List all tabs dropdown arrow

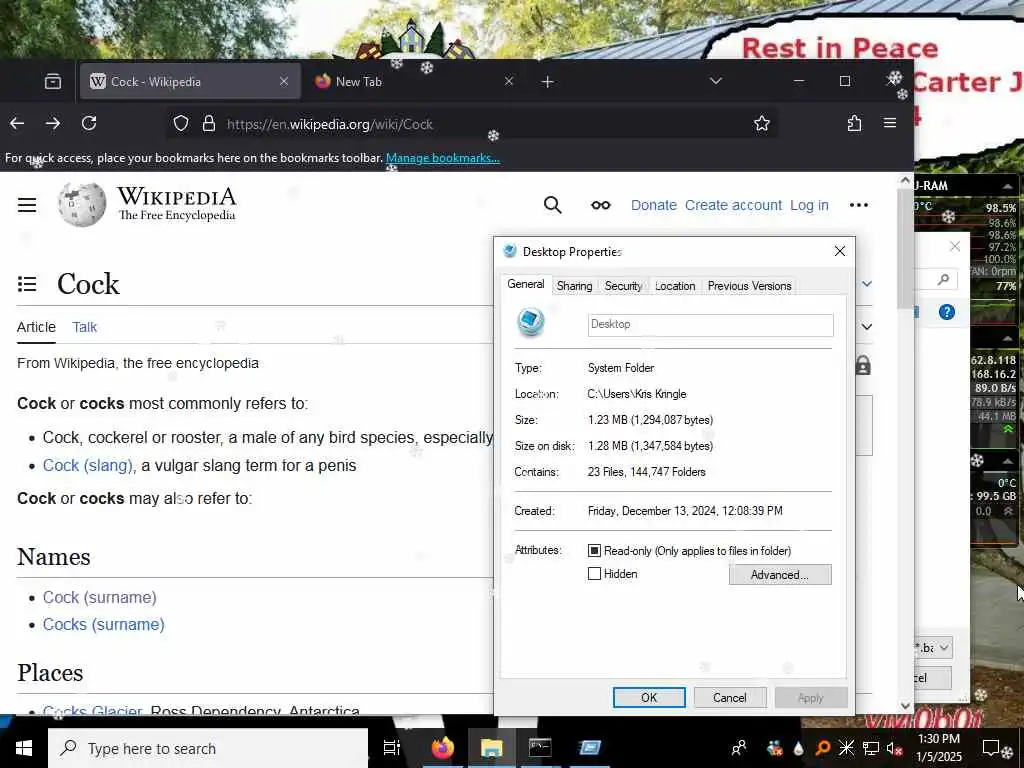(x=716, y=82)
